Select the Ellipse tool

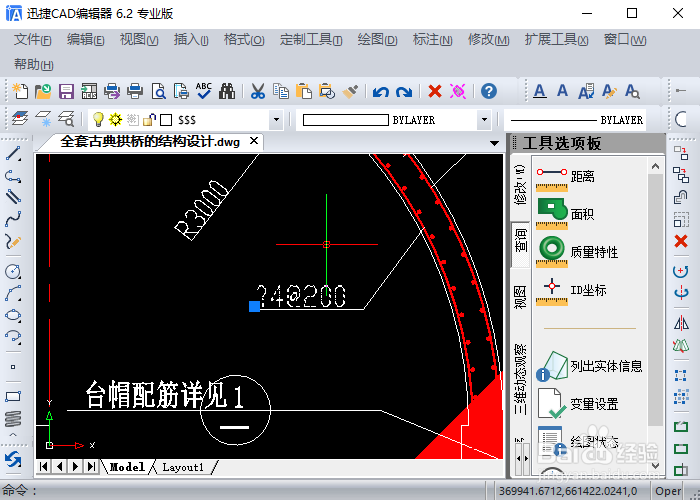pos(13,315)
